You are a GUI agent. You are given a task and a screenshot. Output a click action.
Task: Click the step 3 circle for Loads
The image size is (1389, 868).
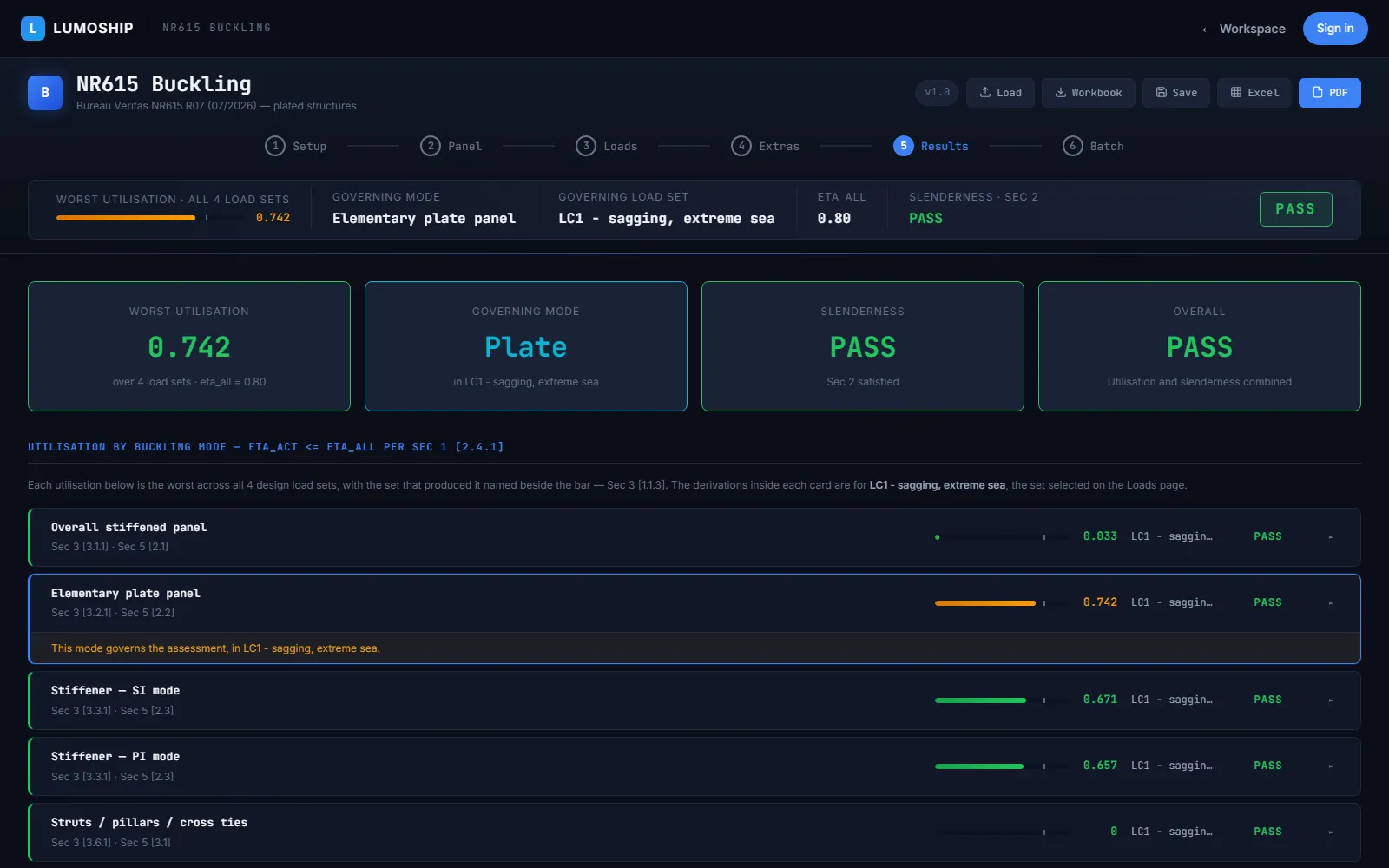click(x=586, y=146)
